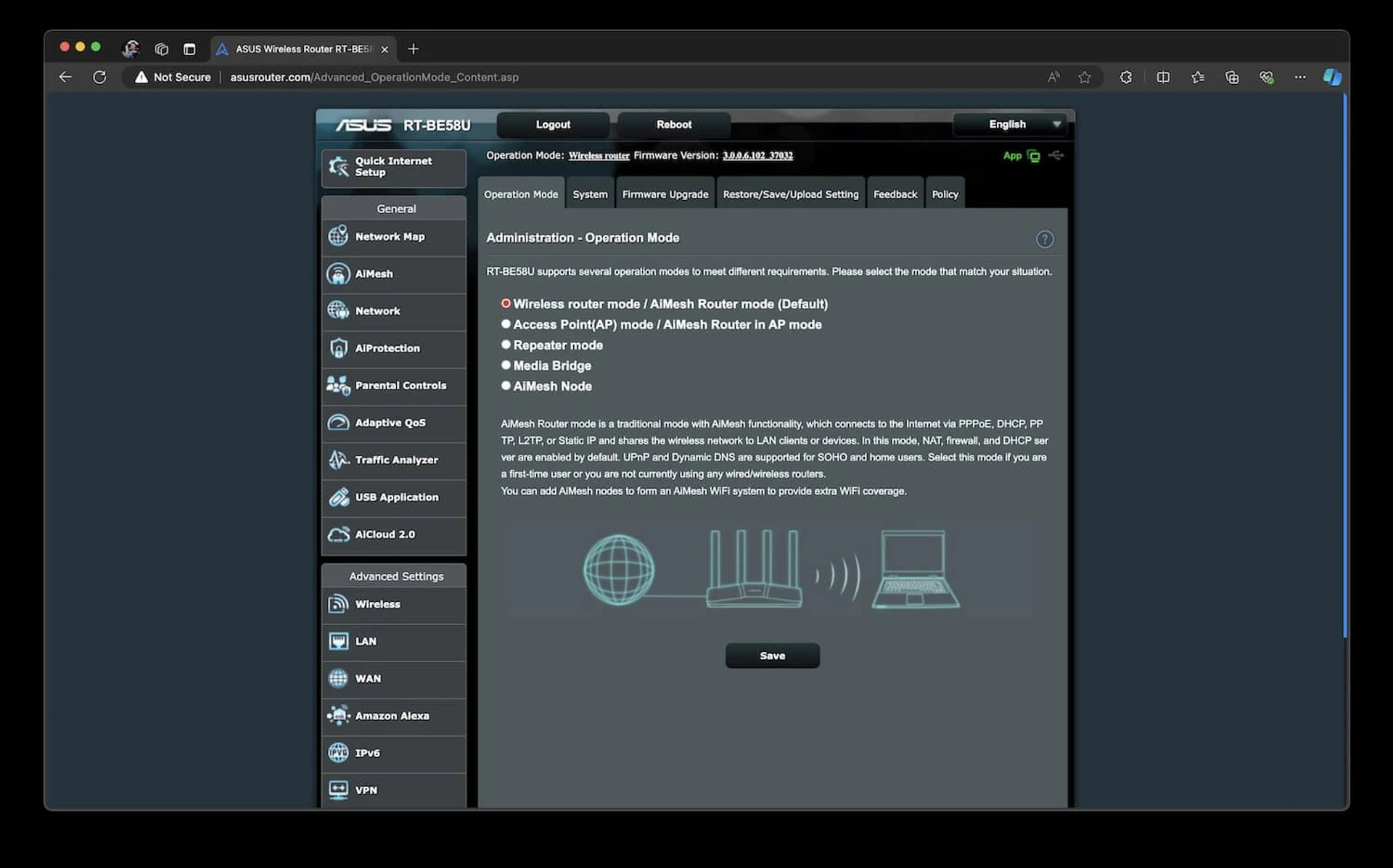1393x868 pixels.
Task: Open VPN settings icon
Action: [338, 790]
